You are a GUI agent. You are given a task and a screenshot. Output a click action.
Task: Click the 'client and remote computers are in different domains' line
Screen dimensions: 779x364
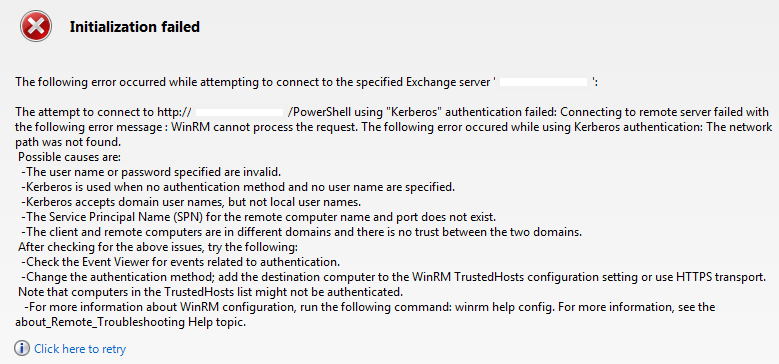click(x=302, y=232)
